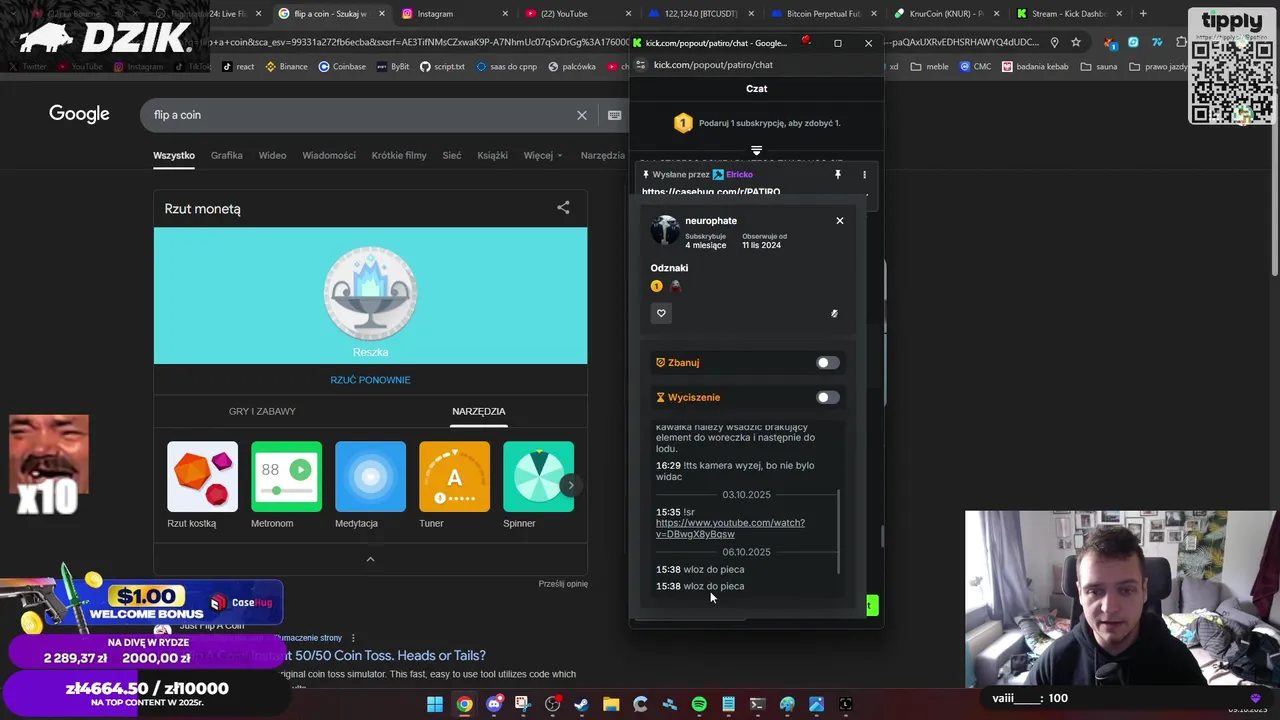Click the flipped coin showing Reszka
The image size is (1280, 720).
point(370,293)
